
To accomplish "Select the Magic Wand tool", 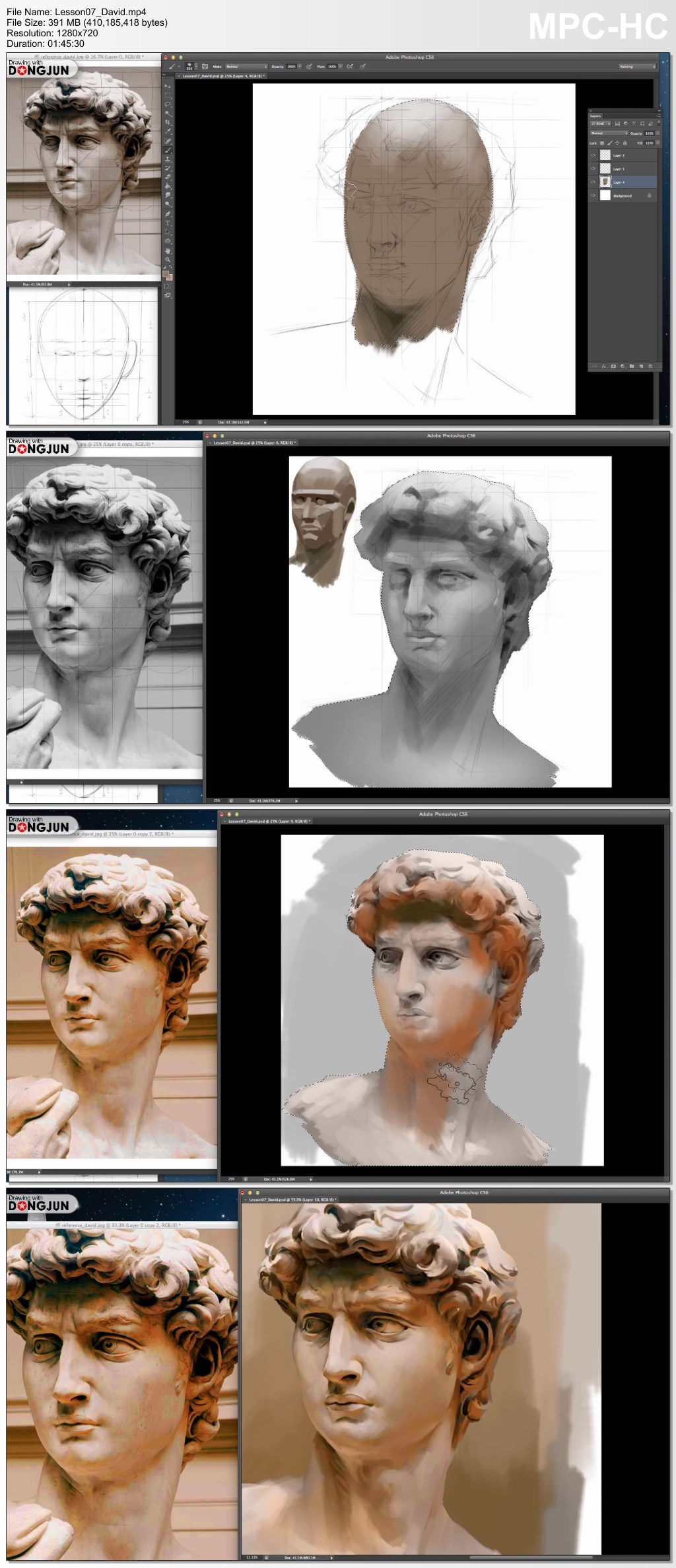I will point(168,114).
